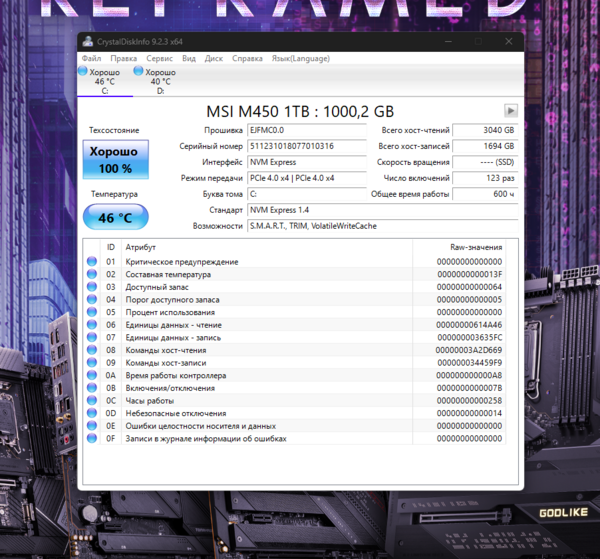Open the Вид menu
The height and width of the screenshot is (559, 600).
coord(189,59)
